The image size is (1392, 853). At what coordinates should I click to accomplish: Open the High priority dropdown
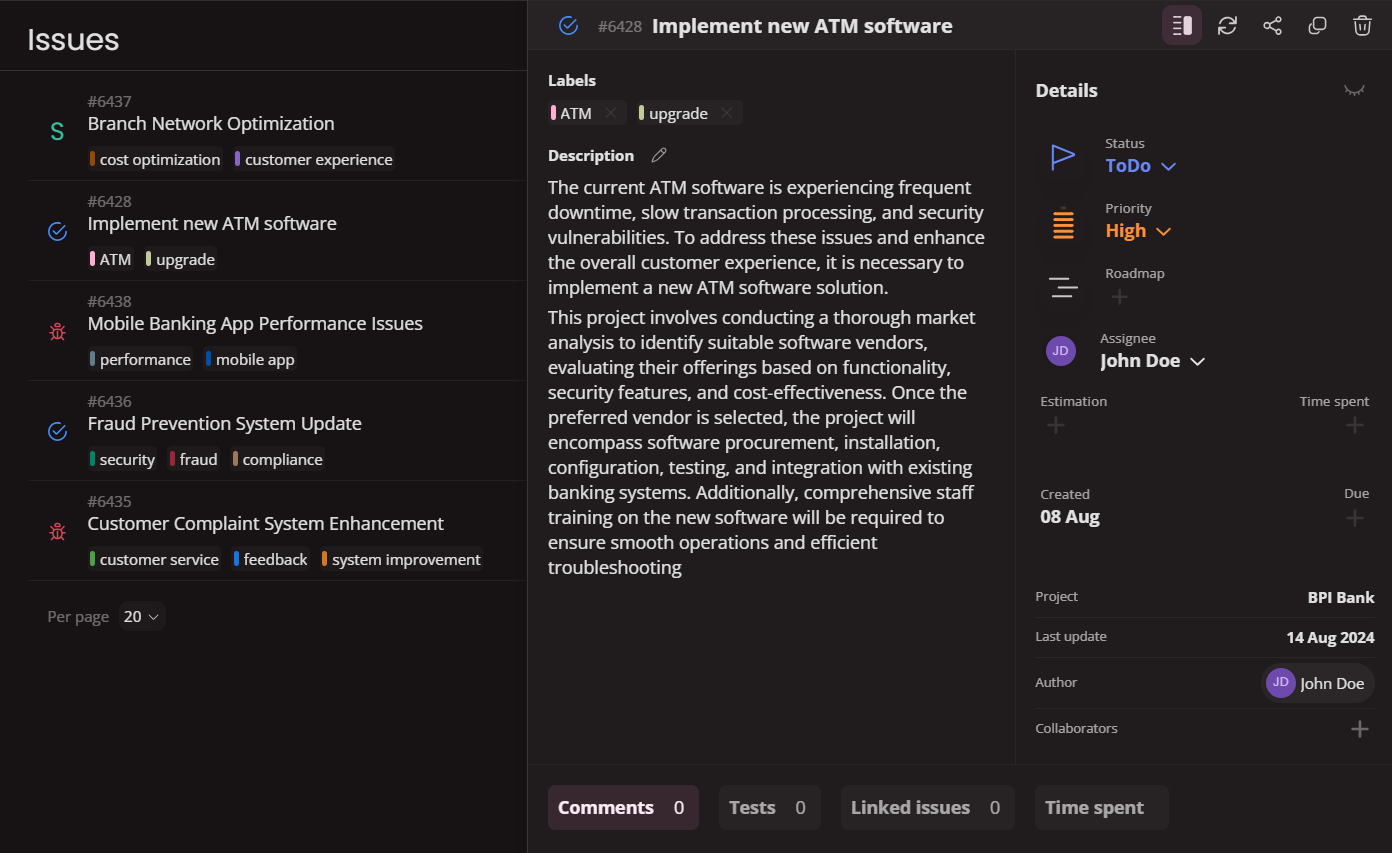click(1138, 231)
